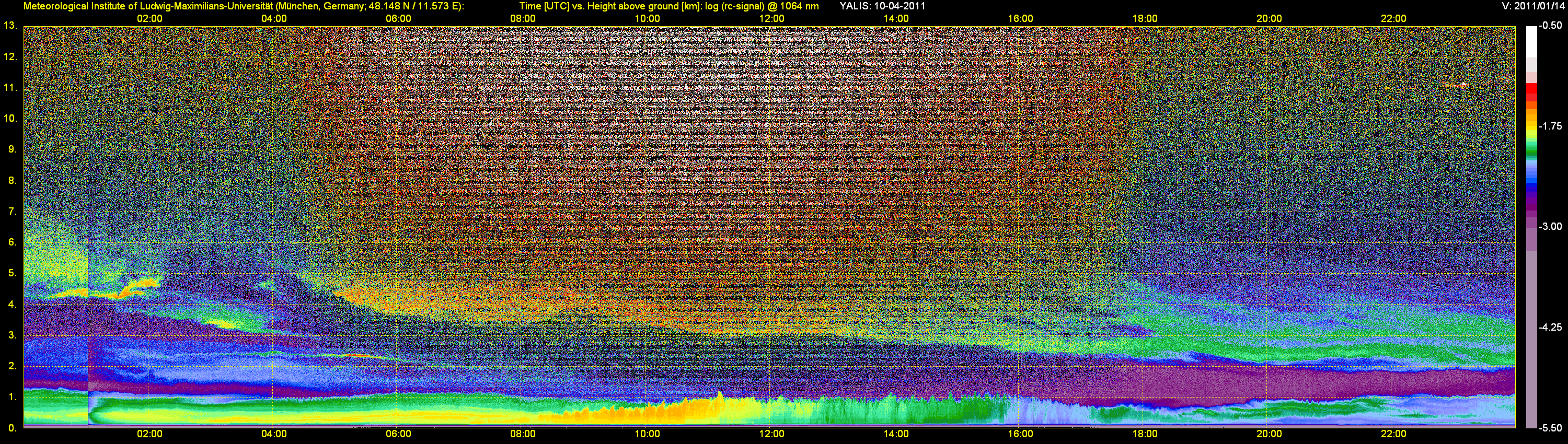Click the 2. height axis label
The height and width of the screenshot is (444, 1568).
(x=12, y=366)
